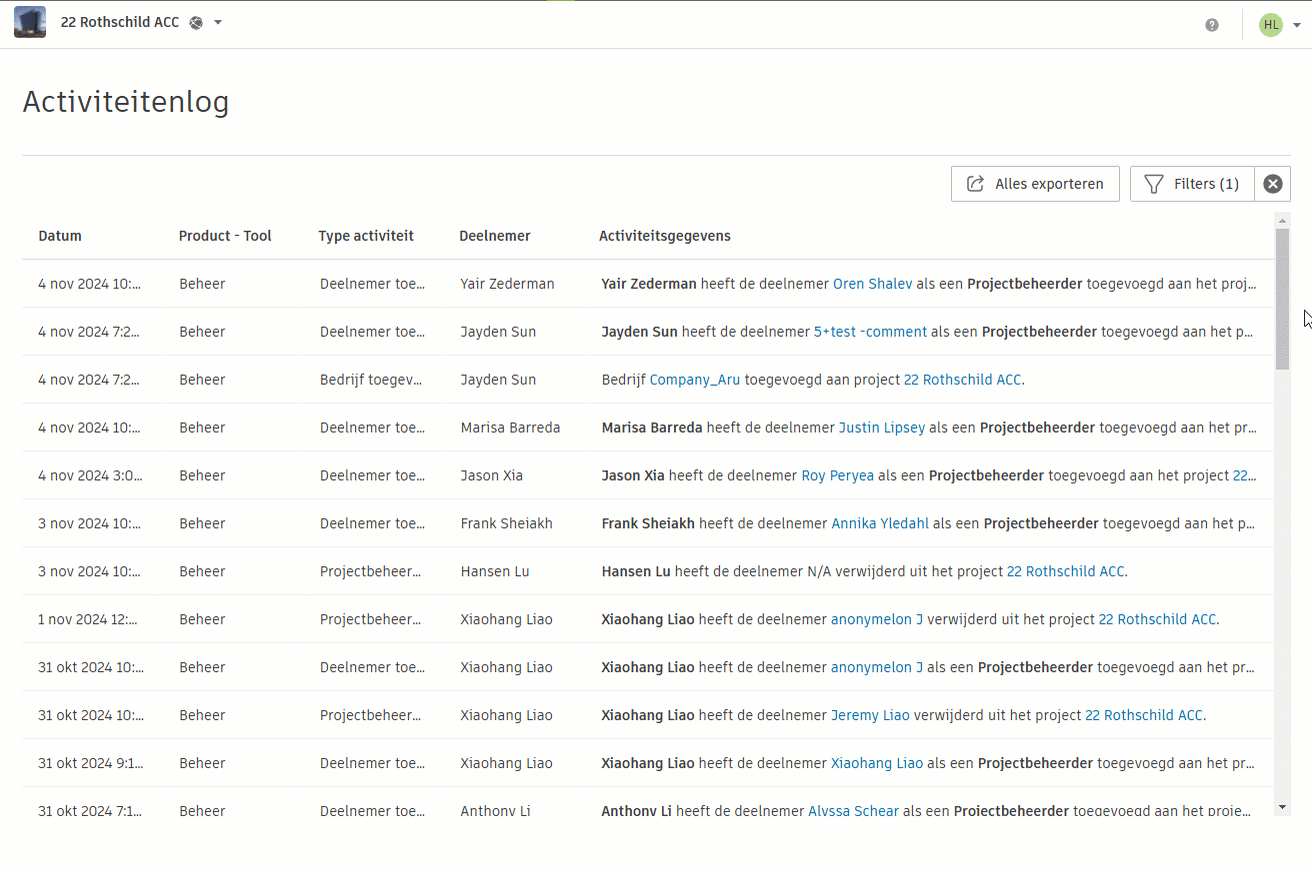Screen dimensions: 1312x871
Task: Click the Annika Yledahl link
Action: tap(880, 524)
